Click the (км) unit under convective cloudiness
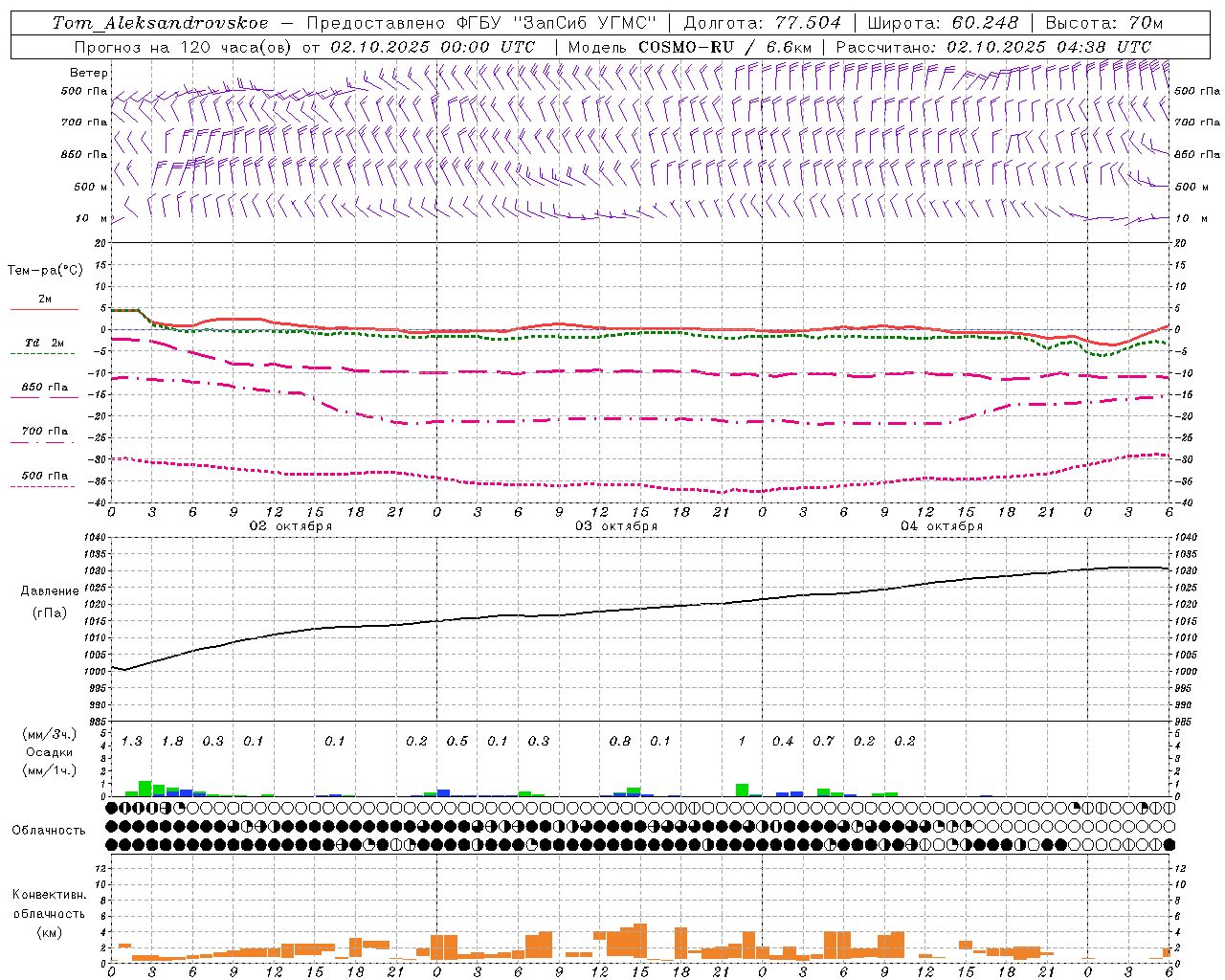1225x980 pixels. pyautogui.click(x=49, y=932)
